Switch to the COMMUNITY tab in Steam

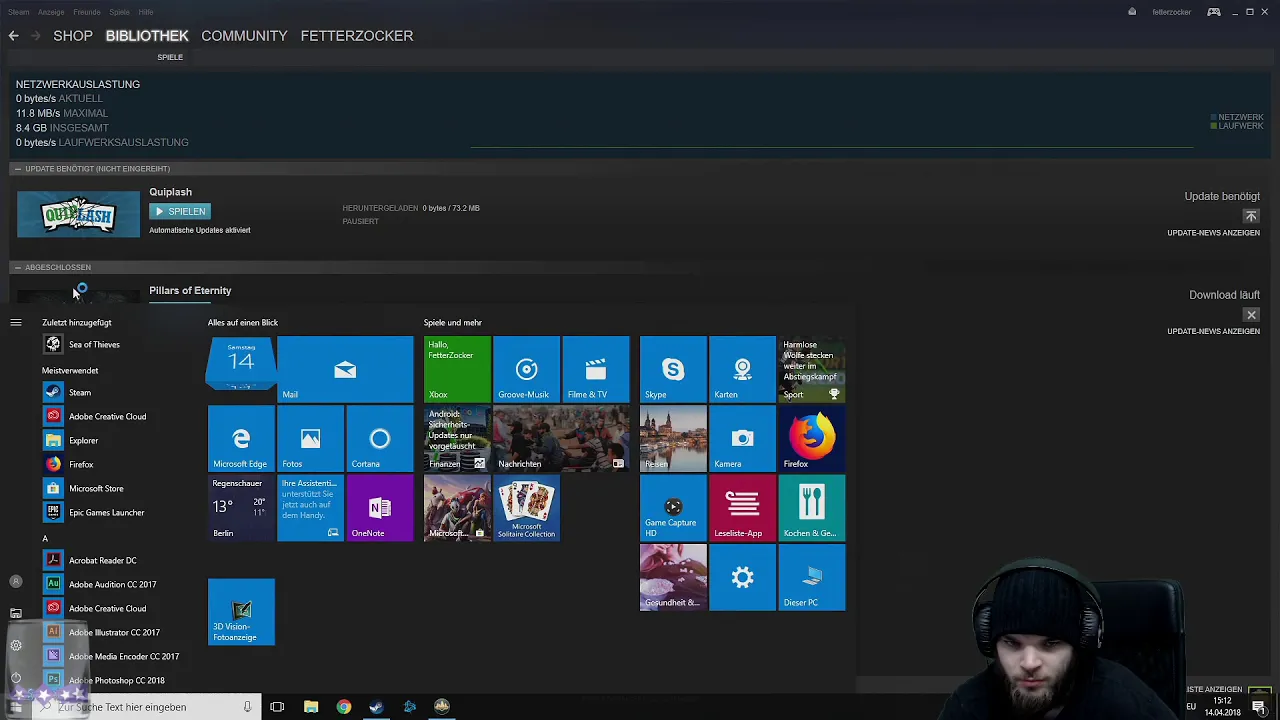coord(244,35)
